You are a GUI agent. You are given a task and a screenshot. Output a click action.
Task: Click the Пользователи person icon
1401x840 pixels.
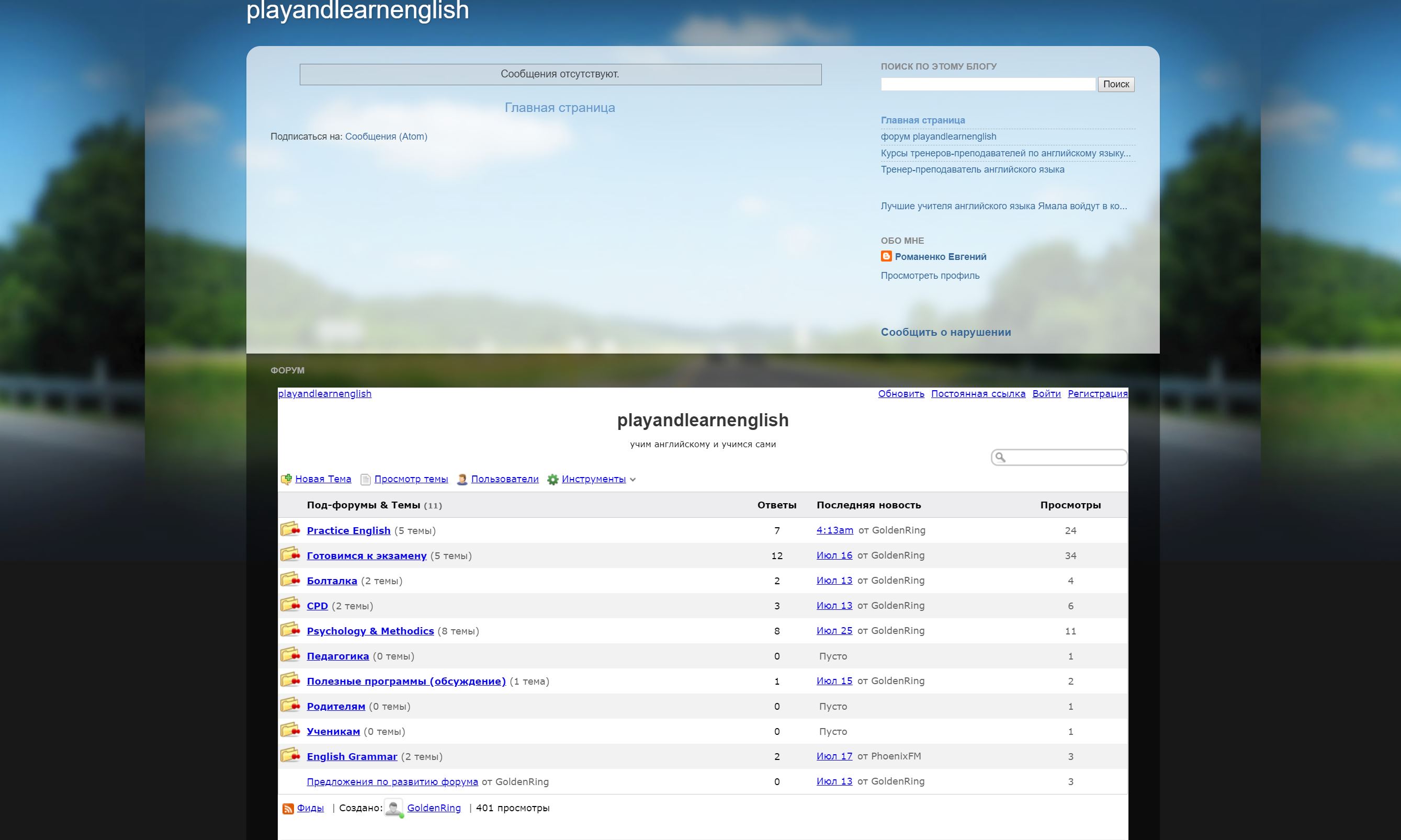[462, 480]
